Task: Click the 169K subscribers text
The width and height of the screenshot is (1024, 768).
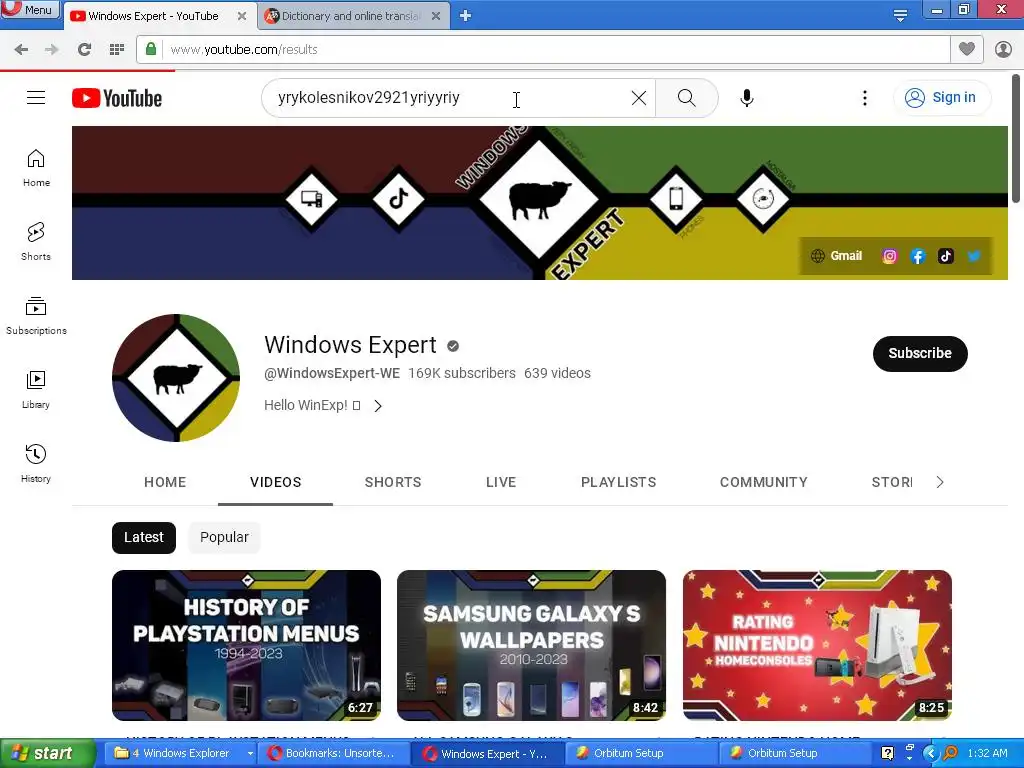Action: tap(462, 373)
